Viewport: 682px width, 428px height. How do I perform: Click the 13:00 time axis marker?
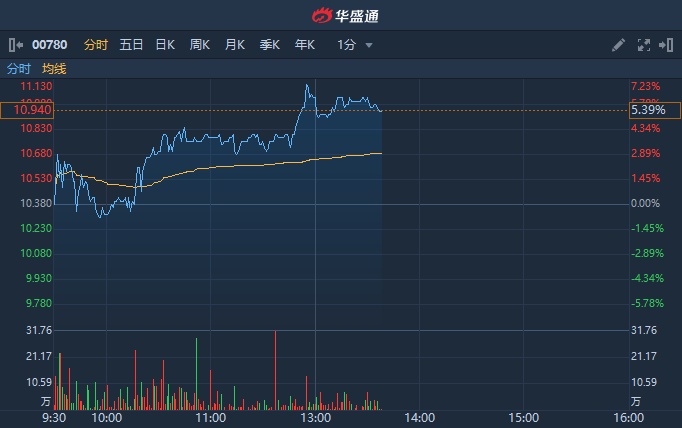click(x=315, y=417)
